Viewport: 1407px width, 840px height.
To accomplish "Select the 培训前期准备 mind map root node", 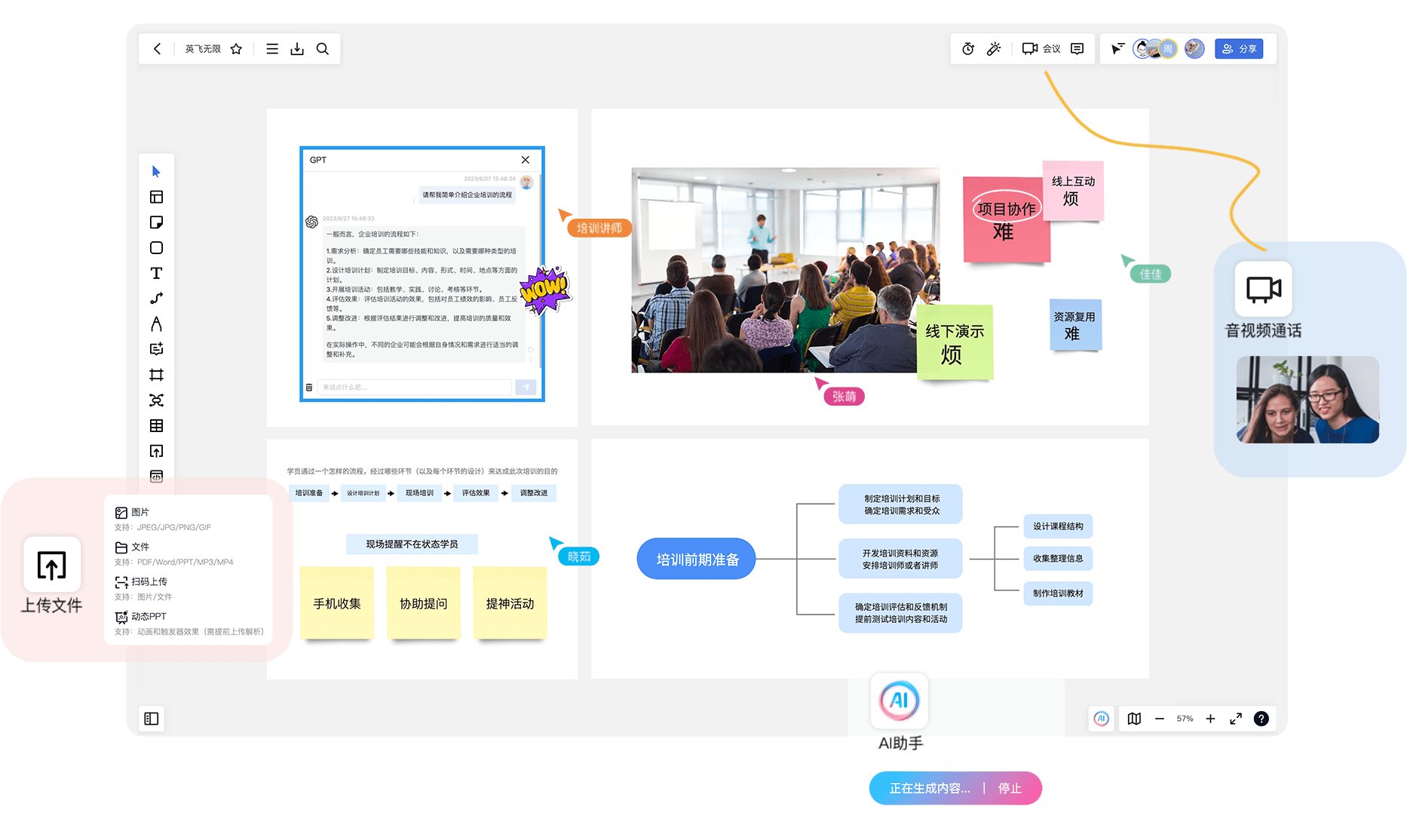I will (x=696, y=559).
